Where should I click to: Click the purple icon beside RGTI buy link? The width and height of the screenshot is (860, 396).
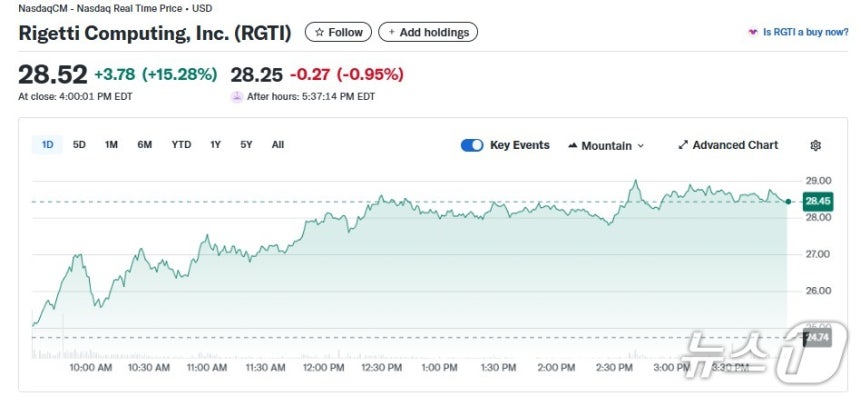click(752, 32)
